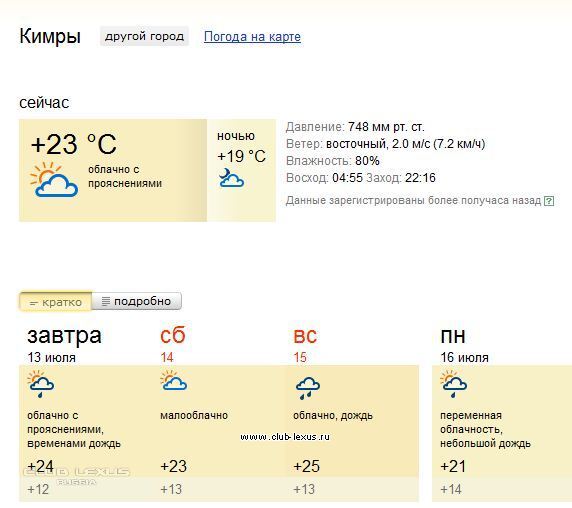Click Saturday's partly cloudy icon
This screenshot has width=572, height=508.
tap(174, 380)
